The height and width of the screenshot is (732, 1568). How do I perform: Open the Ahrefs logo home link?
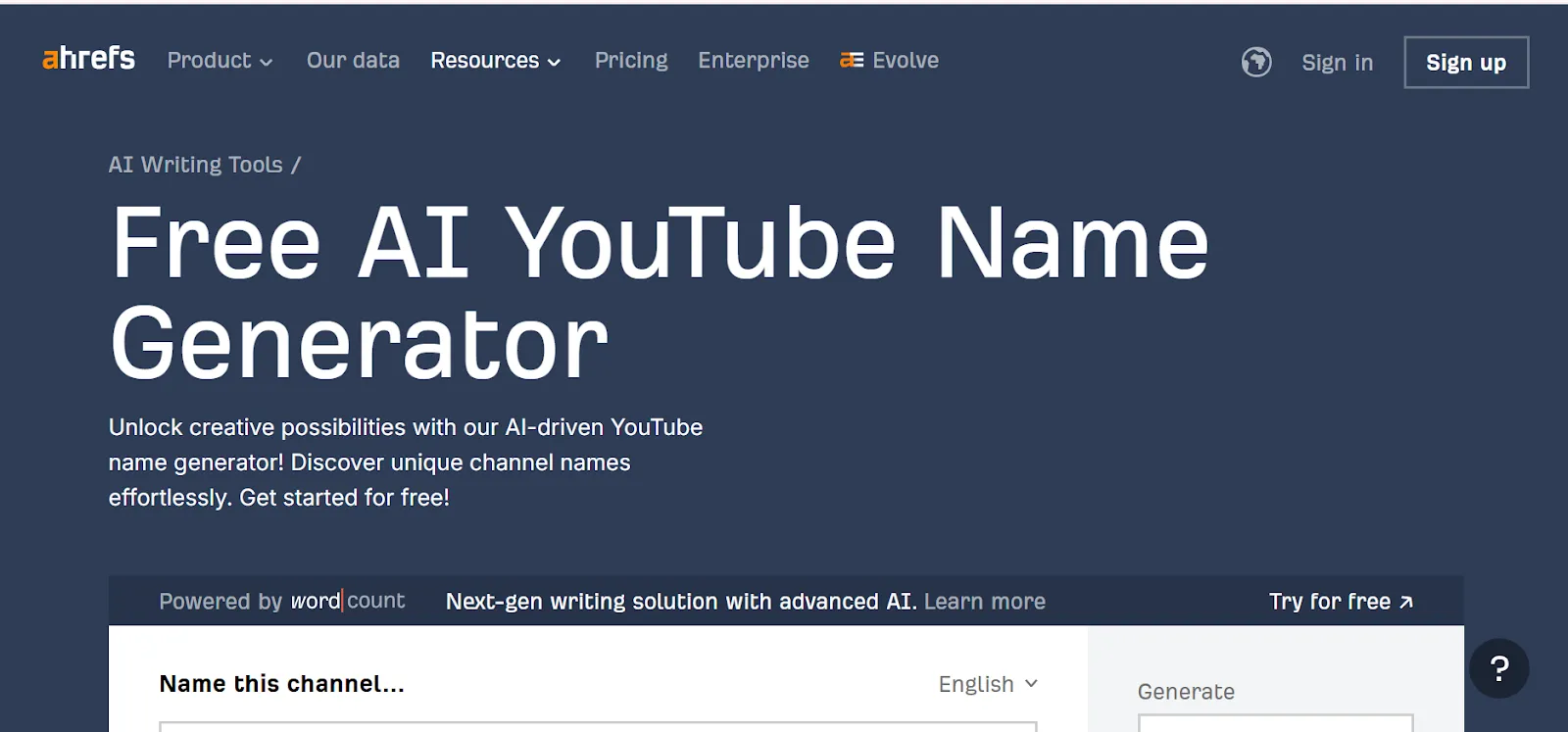(x=88, y=59)
